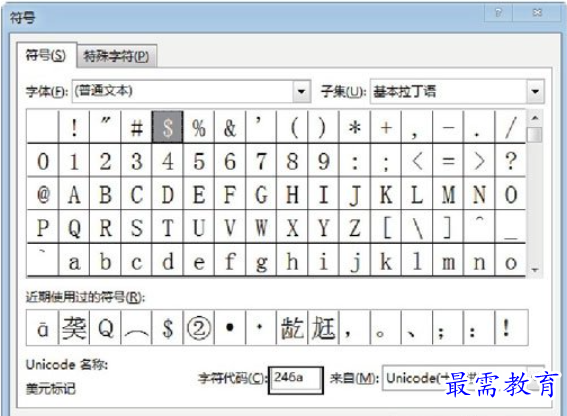Choose the Q in recently used symbols
Screen dimensions: 567x416
coord(106,328)
